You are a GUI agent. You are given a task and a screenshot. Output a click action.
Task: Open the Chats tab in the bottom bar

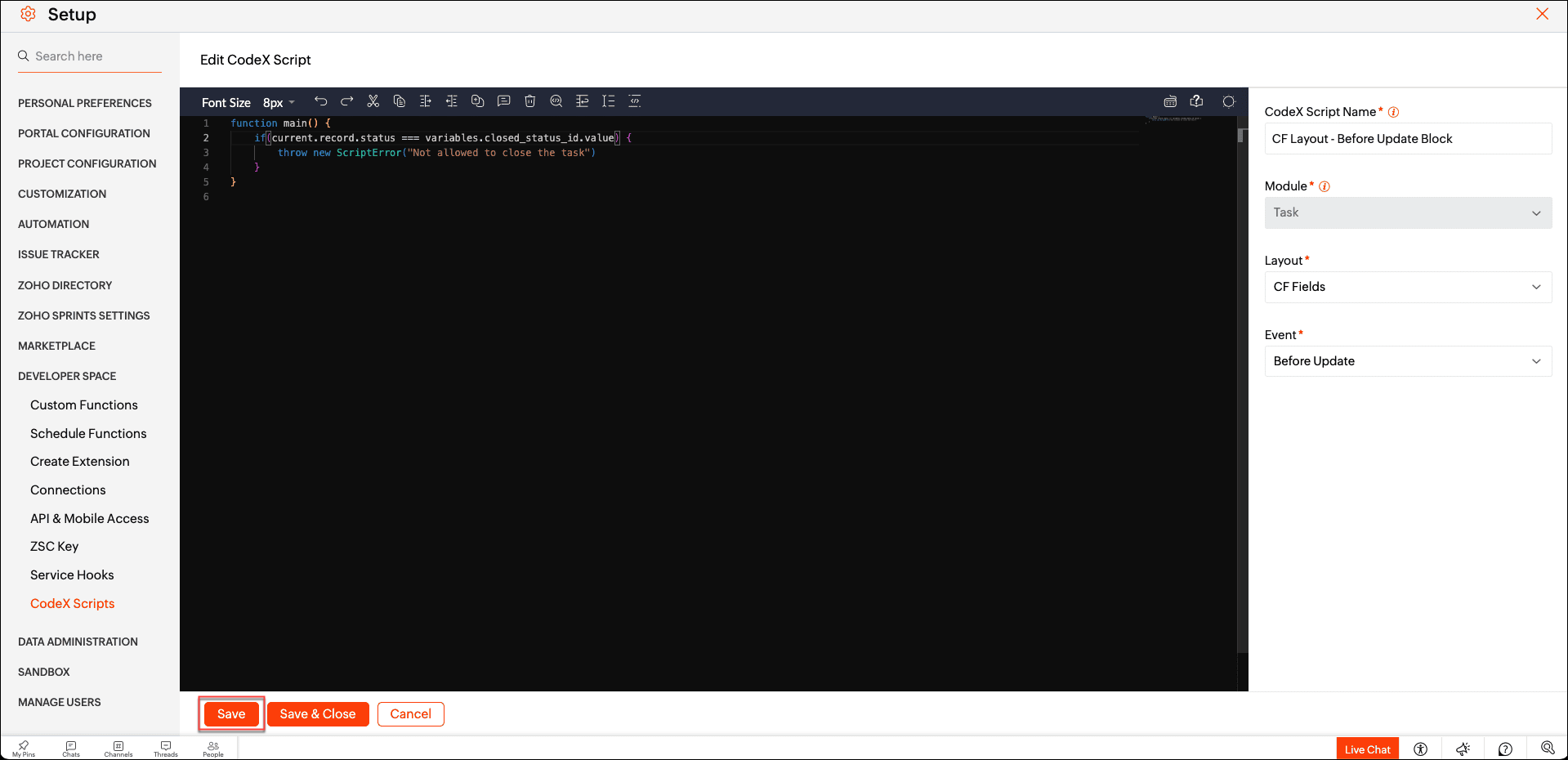71,749
